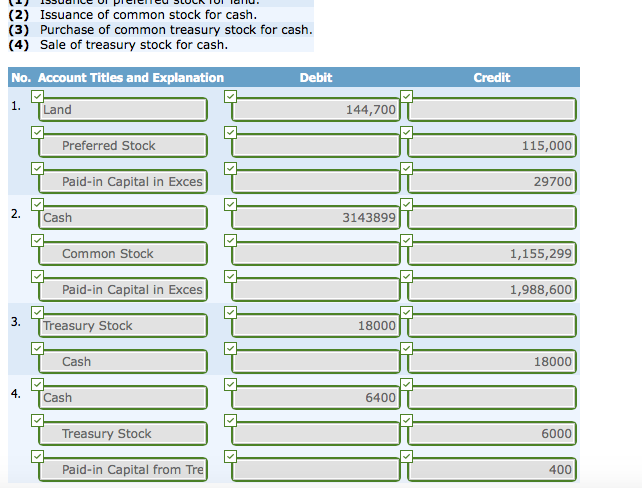Click the checkmark icon on the 6000 credit field
Viewport: 642px width, 488px height.
point(407,420)
